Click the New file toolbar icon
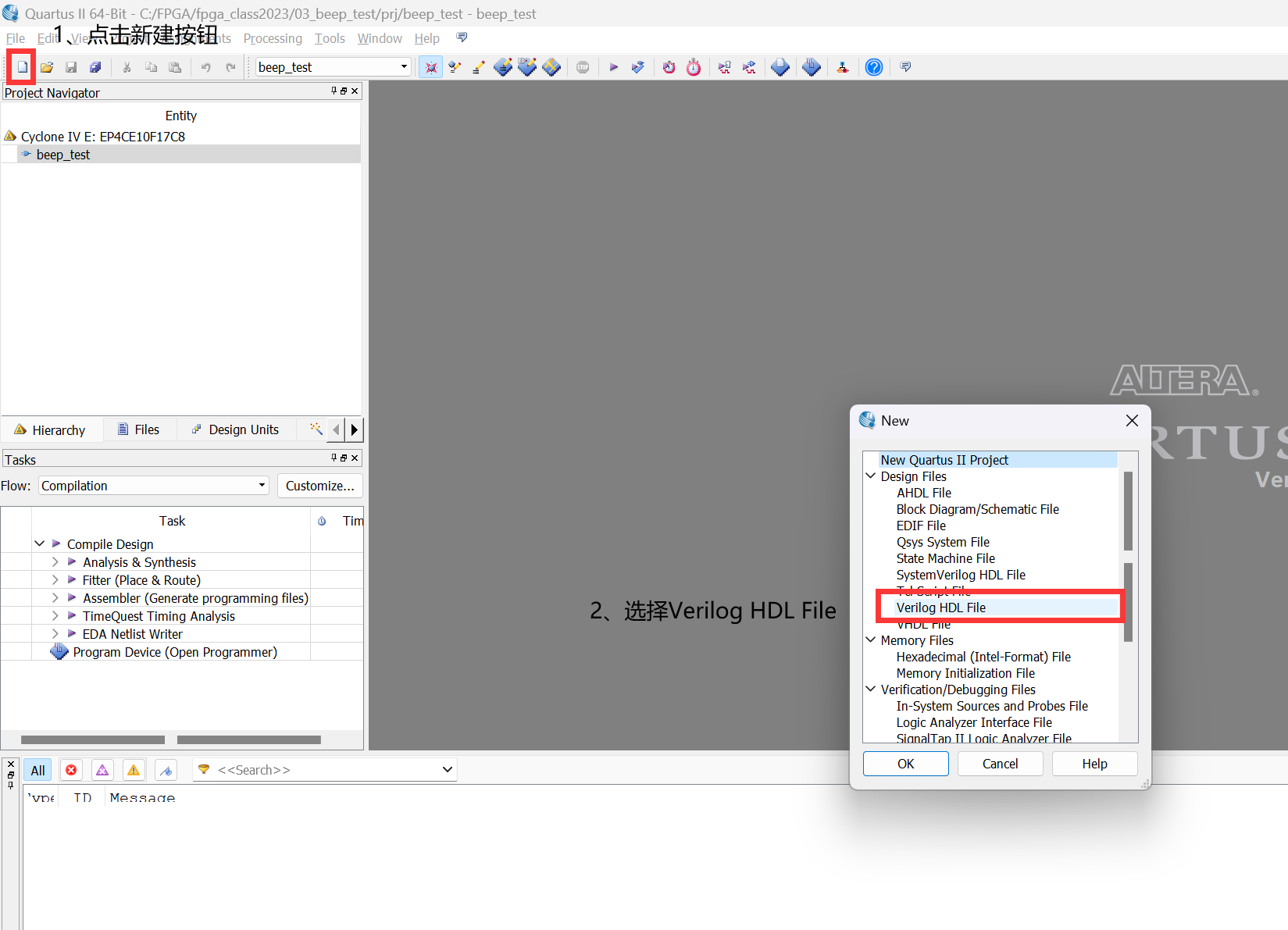1288x930 pixels. [23, 67]
